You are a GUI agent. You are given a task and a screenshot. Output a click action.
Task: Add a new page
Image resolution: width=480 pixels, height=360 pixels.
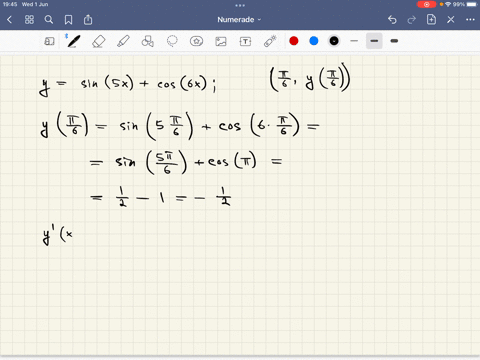(x=431, y=19)
